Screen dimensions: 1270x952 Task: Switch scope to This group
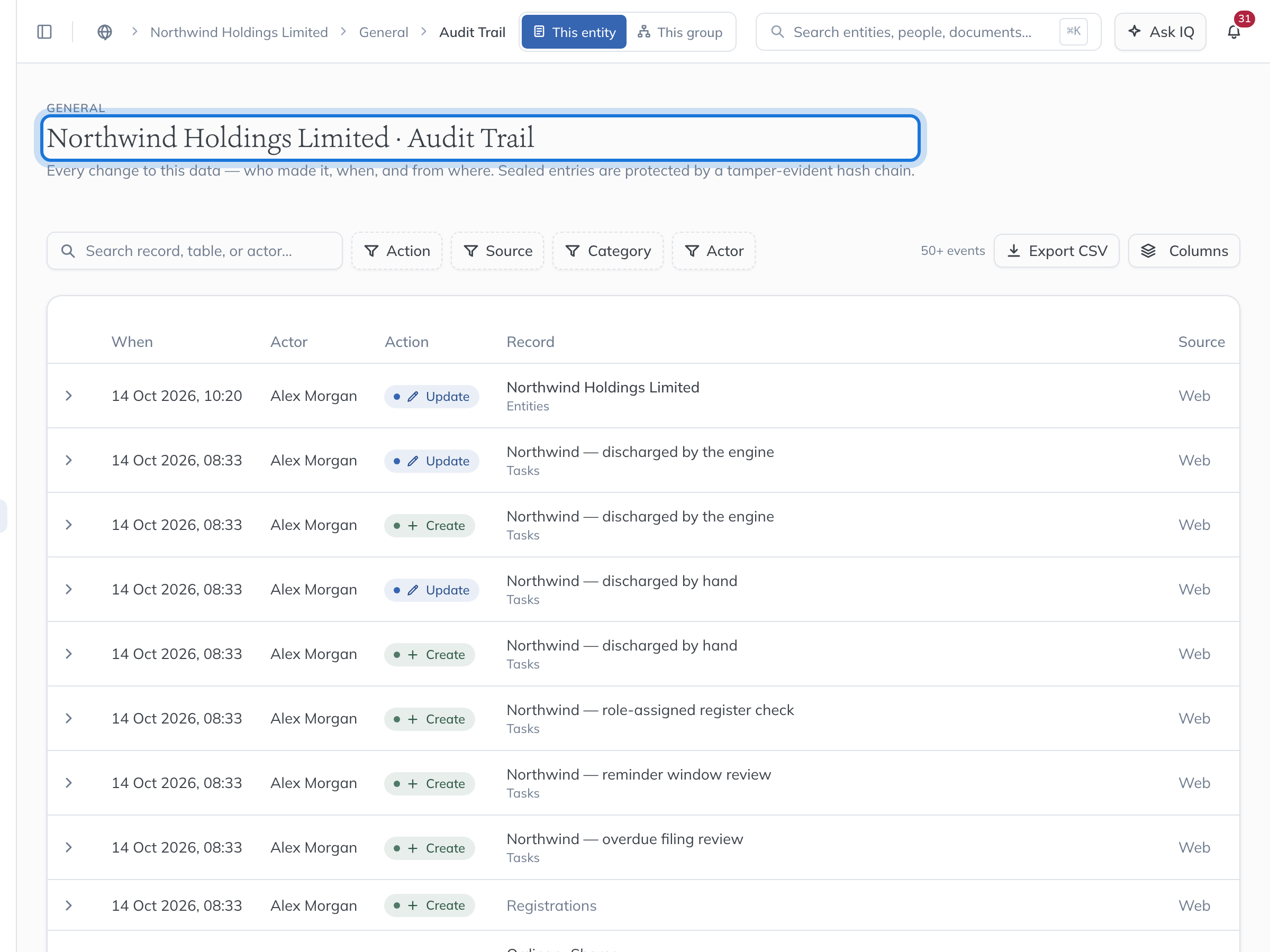pos(680,32)
